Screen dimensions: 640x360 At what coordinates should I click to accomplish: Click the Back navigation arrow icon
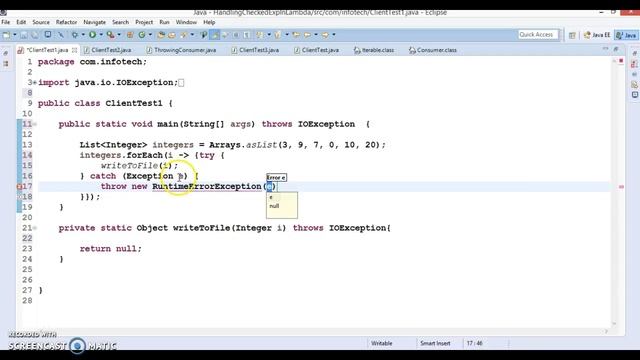(x=307, y=35)
